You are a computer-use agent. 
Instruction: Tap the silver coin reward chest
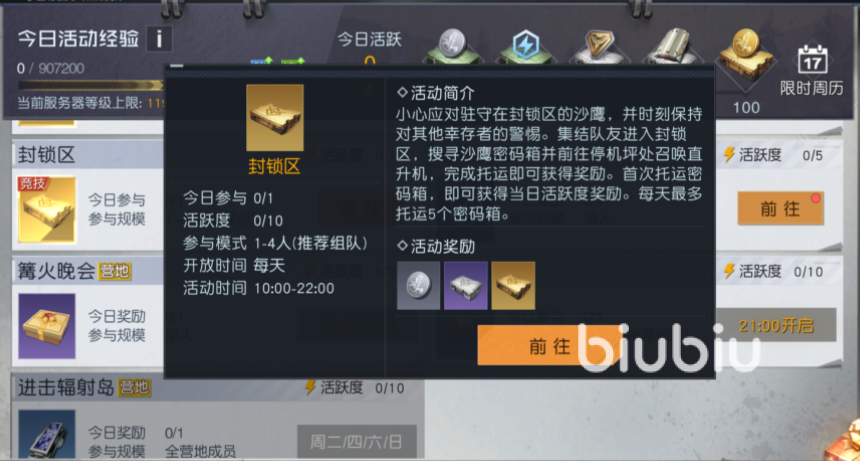click(453, 47)
